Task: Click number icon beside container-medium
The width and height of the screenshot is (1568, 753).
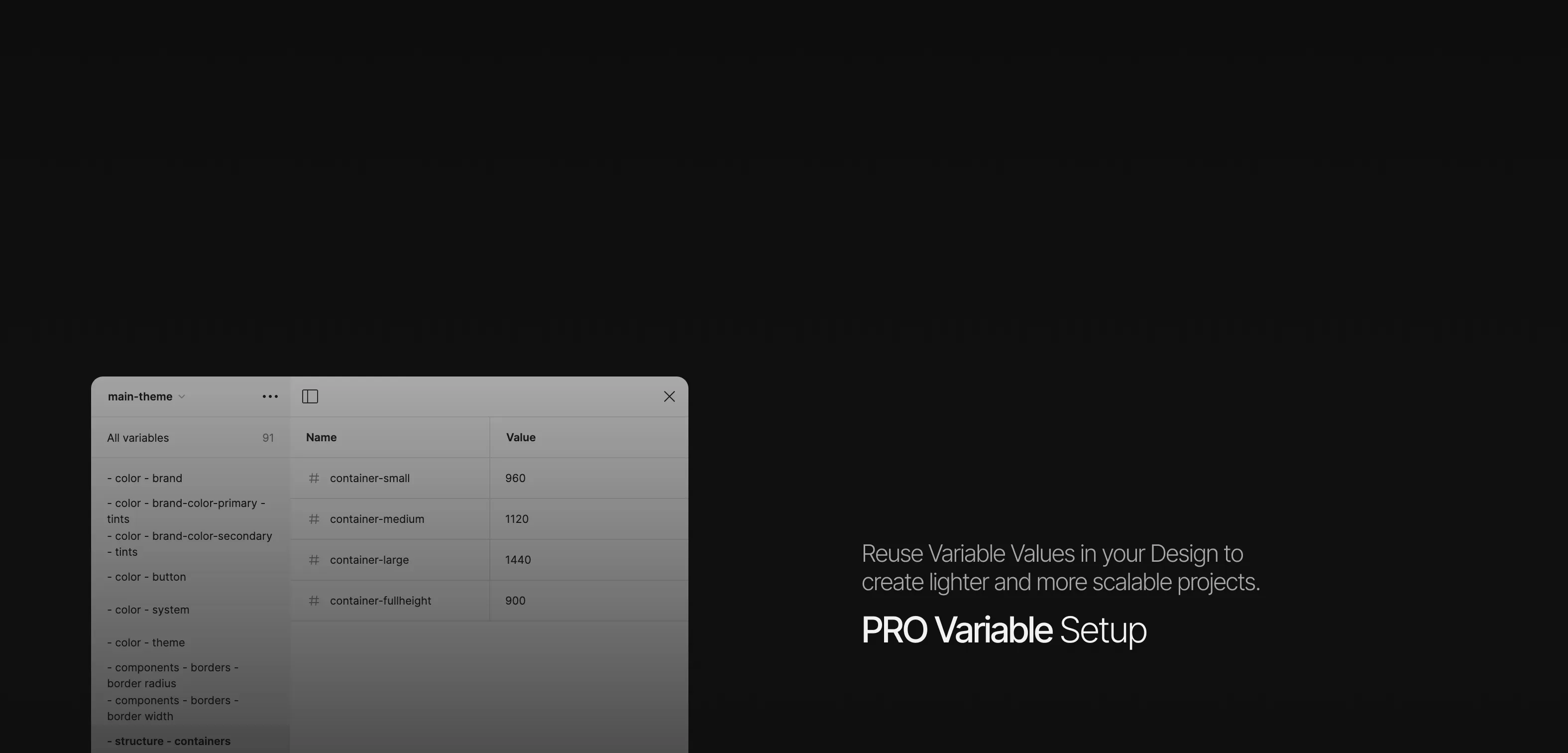Action: pyautogui.click(x=314, y=519)
